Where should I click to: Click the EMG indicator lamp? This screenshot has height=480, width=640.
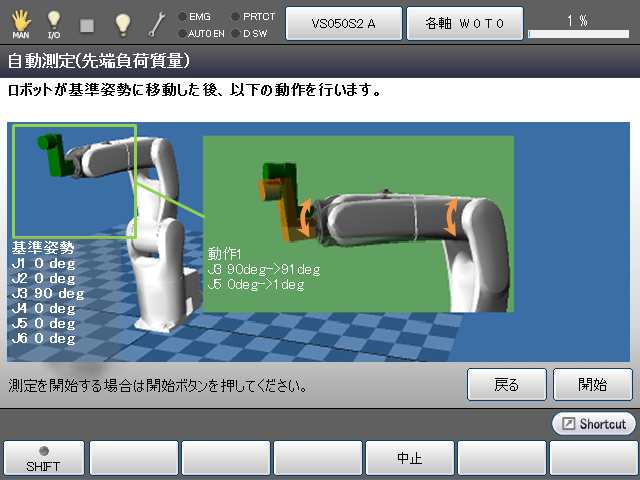pyautogui.click(x=181, y=16)
